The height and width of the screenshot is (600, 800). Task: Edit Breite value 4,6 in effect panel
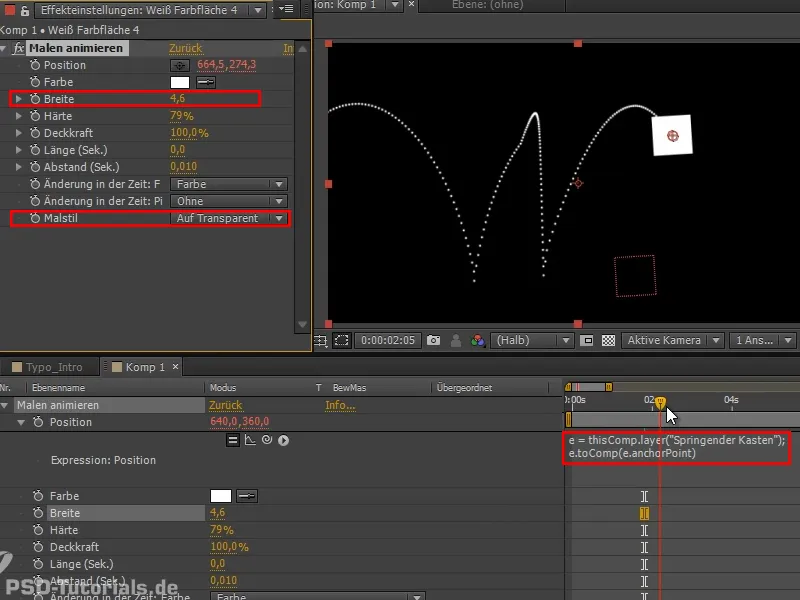177,98
